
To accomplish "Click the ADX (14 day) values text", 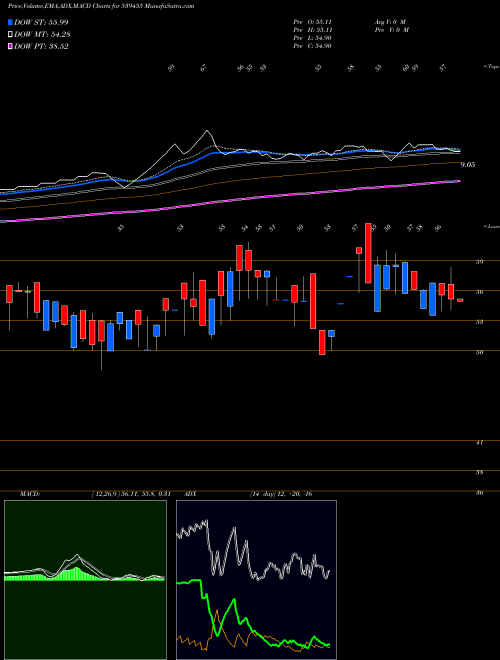I will 281,494.
